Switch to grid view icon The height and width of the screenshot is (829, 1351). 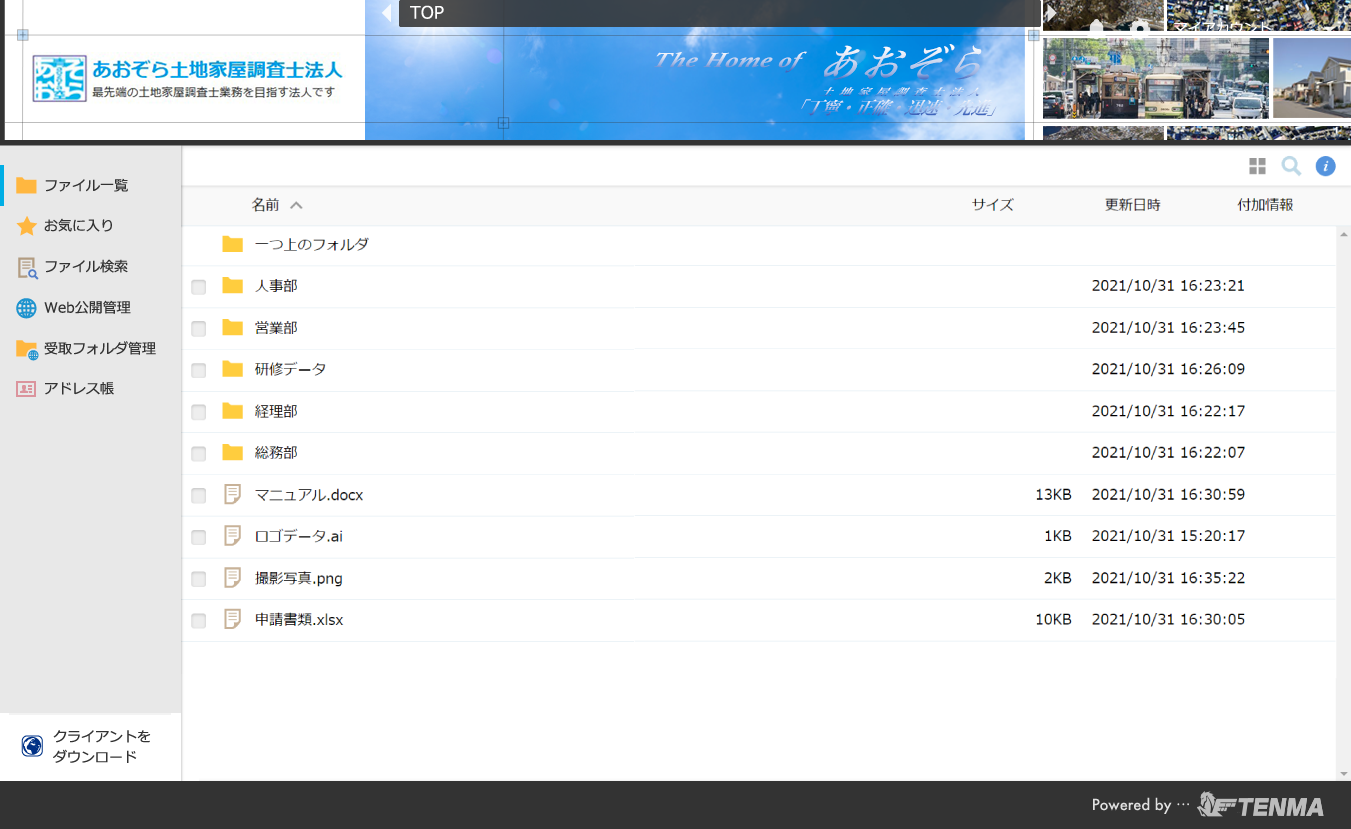pos(1257,166)
